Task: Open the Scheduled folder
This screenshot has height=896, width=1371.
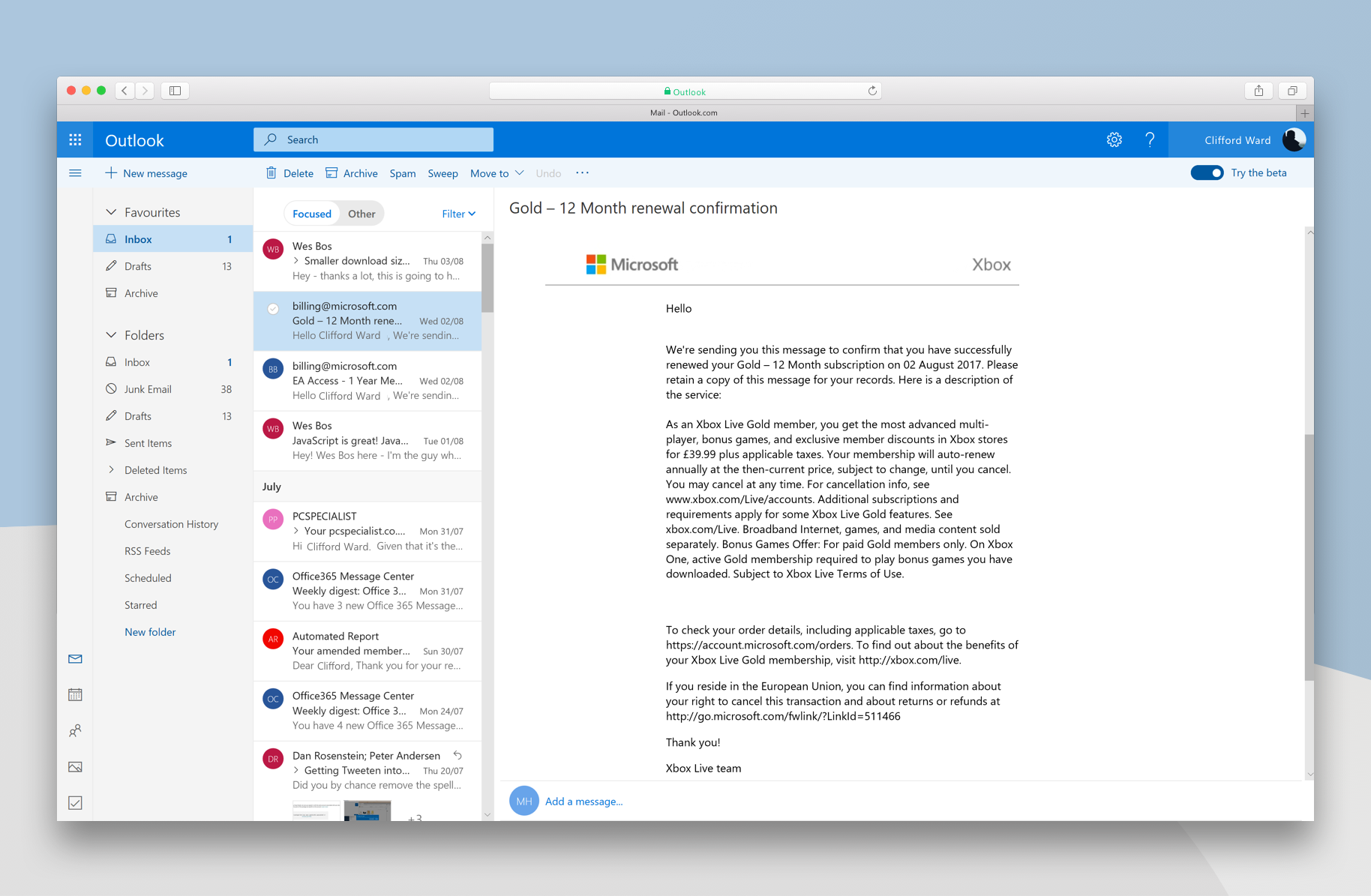Action: point(173,578)
